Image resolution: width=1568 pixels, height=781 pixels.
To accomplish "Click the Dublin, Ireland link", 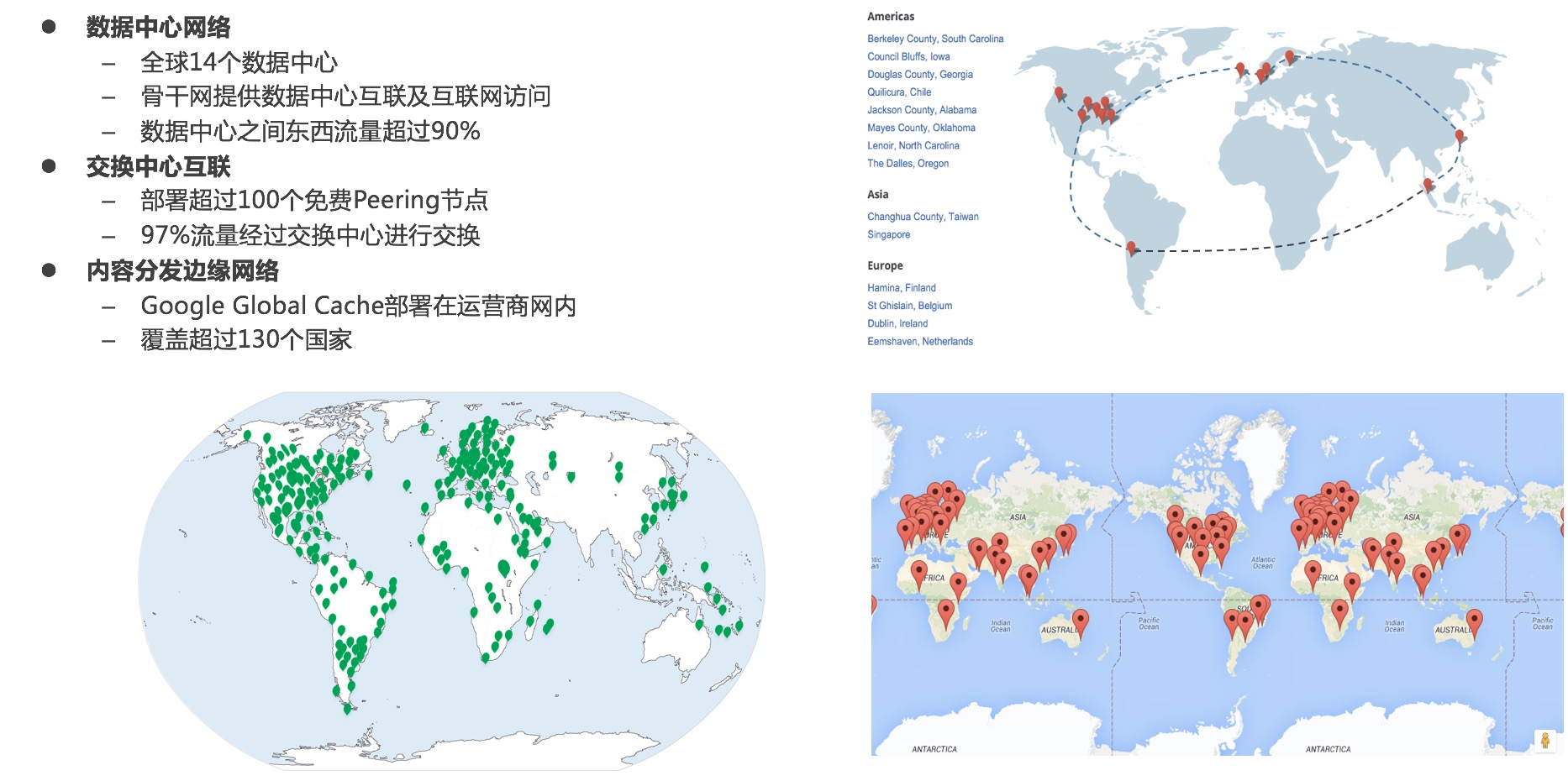I will click(x=897, y=323).
